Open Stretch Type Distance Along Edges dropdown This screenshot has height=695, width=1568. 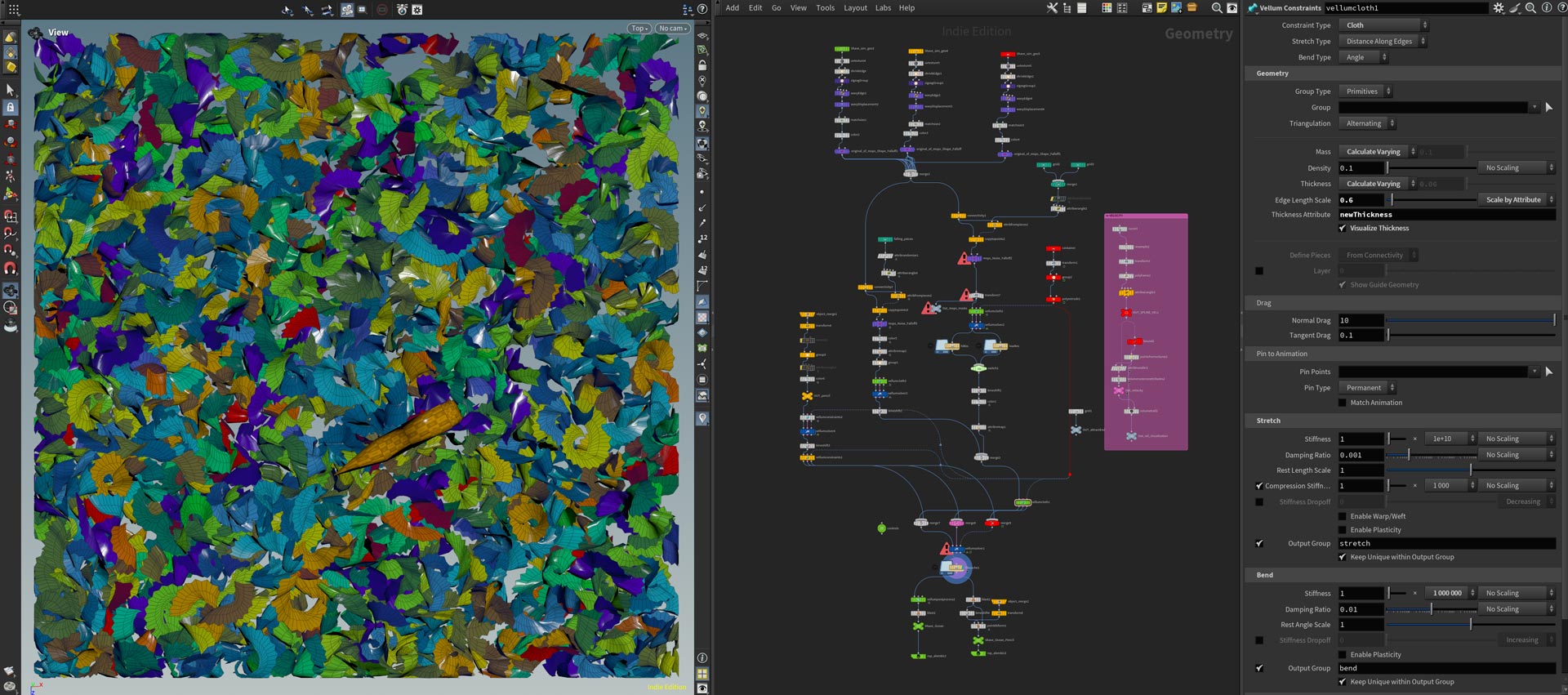1383,42
